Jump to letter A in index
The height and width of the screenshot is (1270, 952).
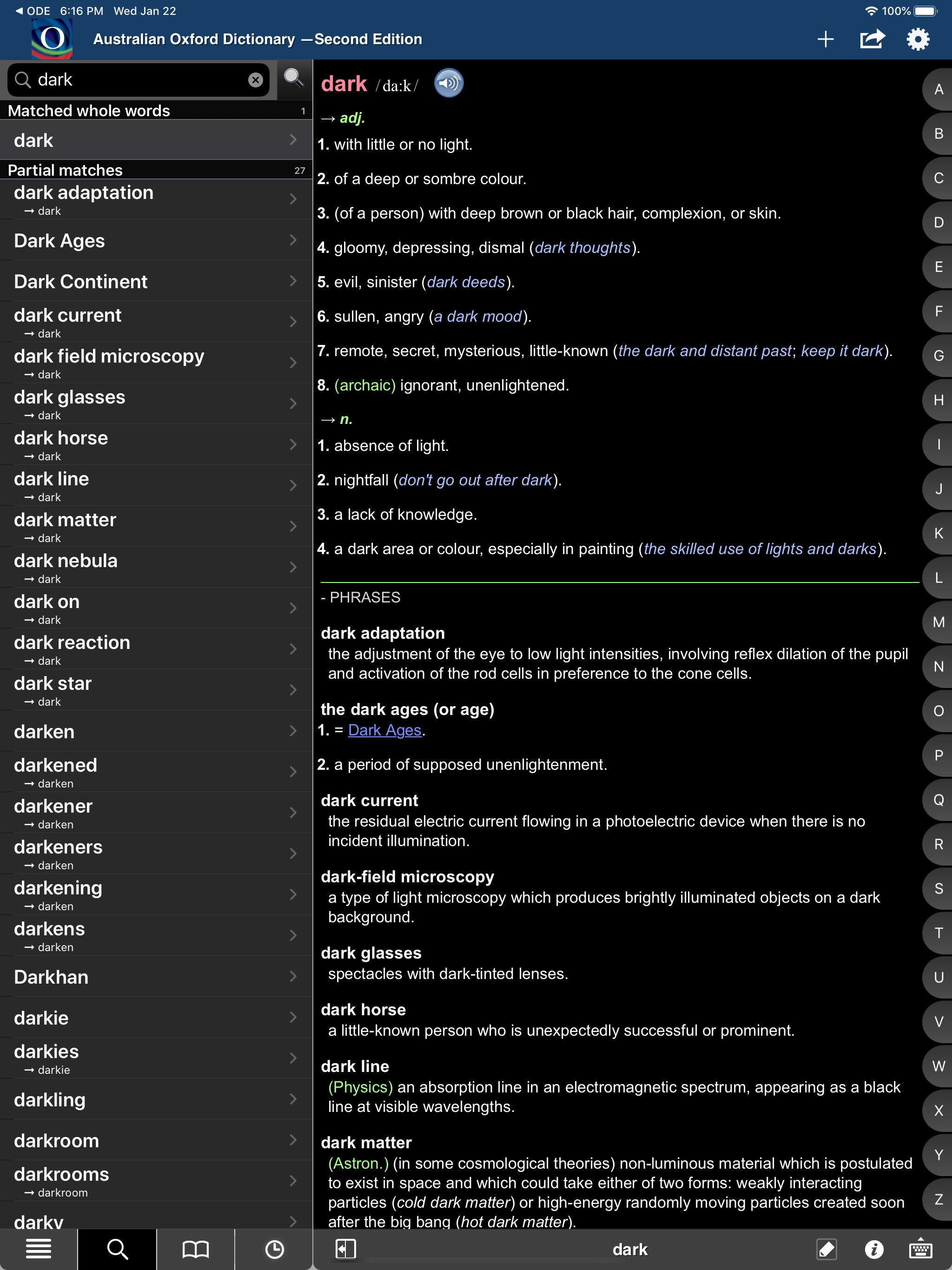tap(938, 90)
